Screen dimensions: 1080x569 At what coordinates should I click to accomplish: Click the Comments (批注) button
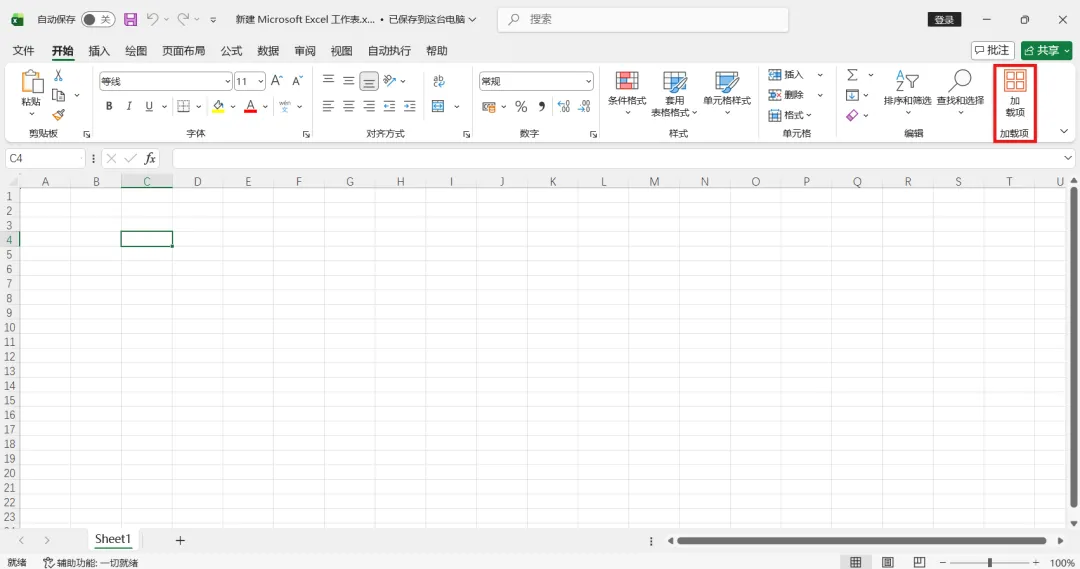[x=993, y=50]
